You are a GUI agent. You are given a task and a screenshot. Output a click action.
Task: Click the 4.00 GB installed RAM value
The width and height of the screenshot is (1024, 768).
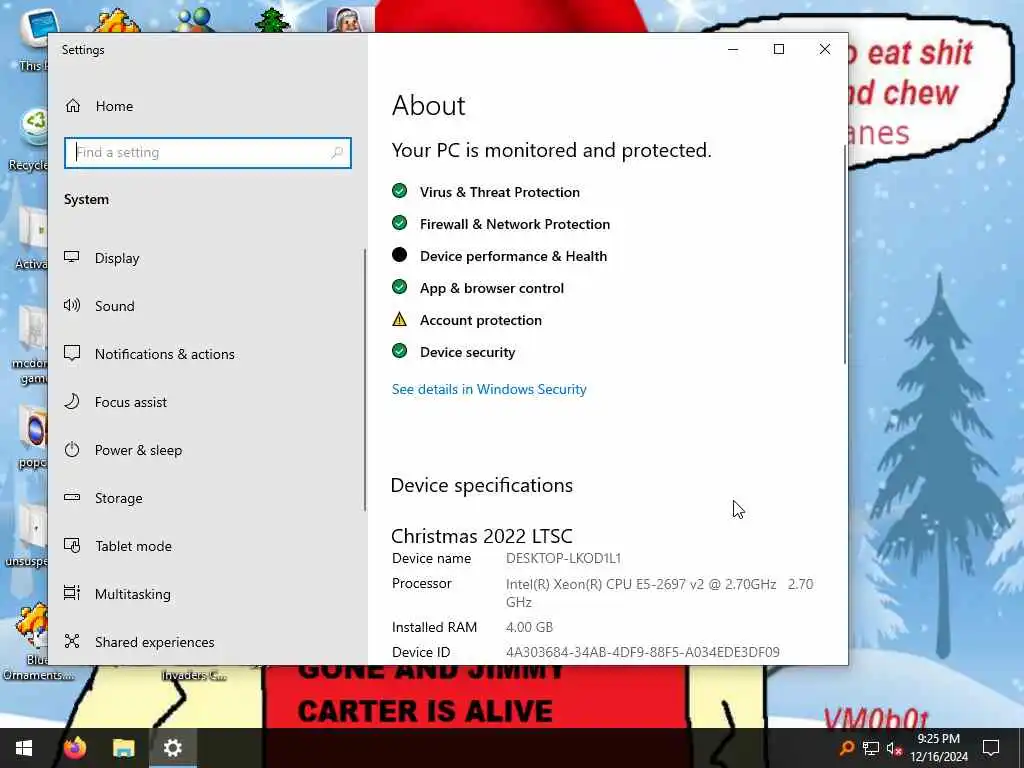(529, 627)
